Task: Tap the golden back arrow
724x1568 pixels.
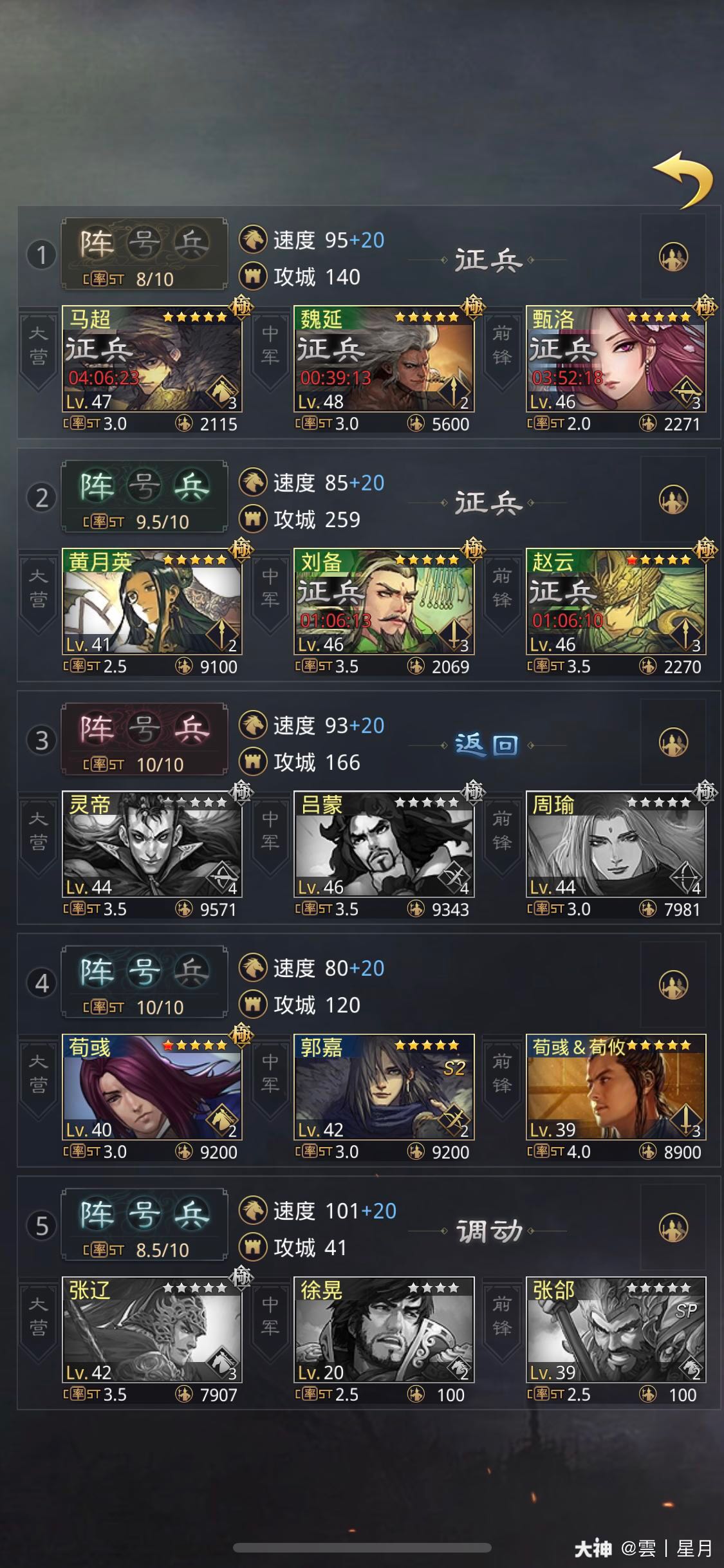Action: point(683,180)
